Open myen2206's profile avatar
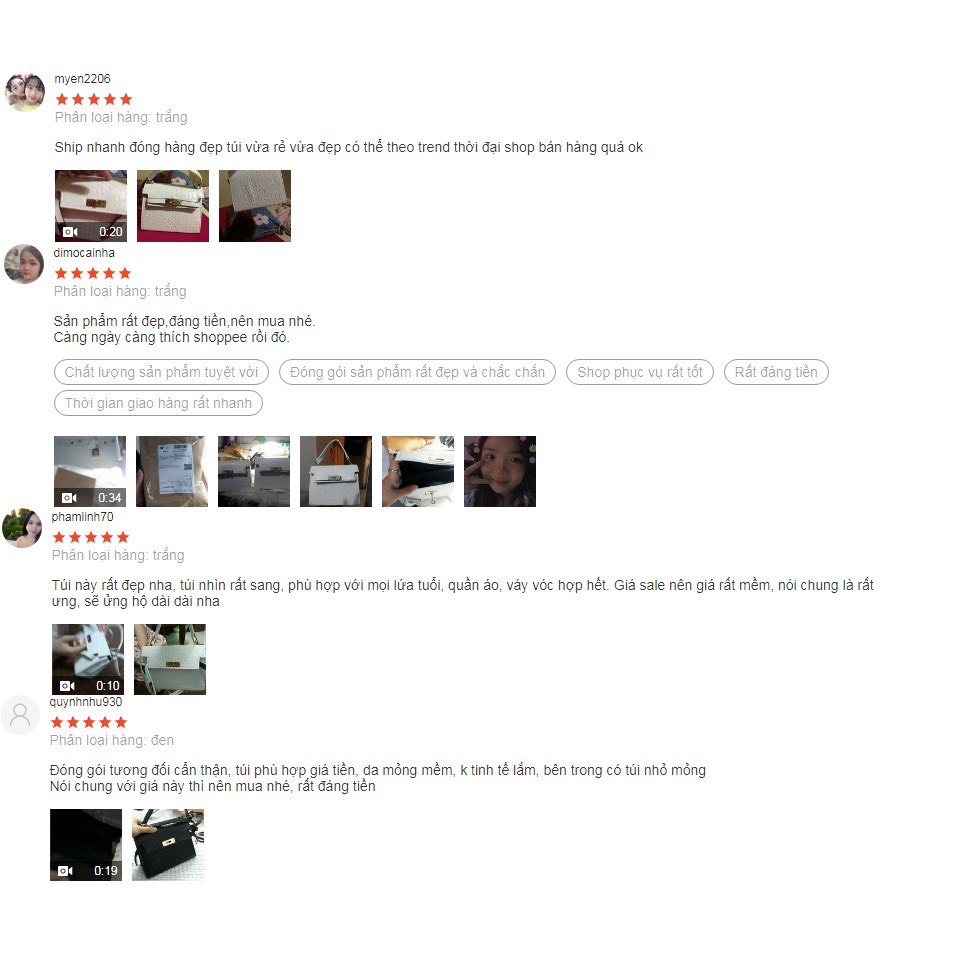960x960 pixels. pos(25,92)
